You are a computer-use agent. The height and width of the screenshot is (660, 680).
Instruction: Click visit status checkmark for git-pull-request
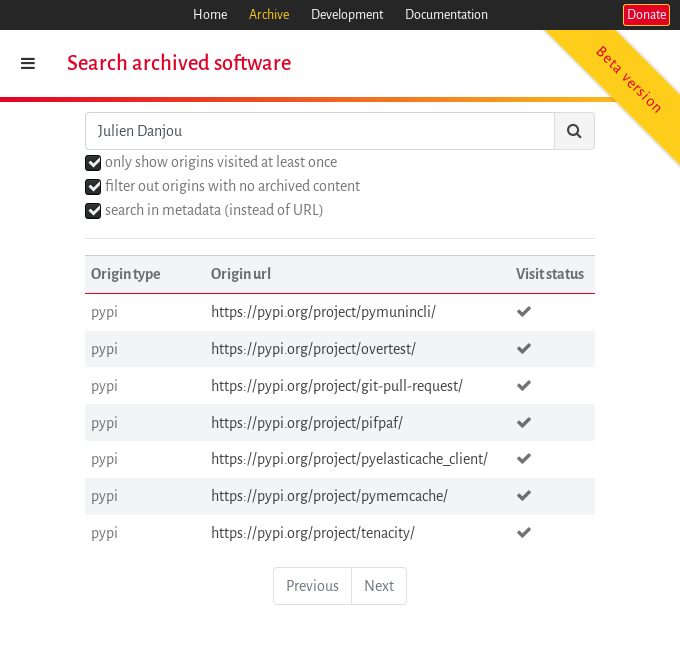pos(523,385)
